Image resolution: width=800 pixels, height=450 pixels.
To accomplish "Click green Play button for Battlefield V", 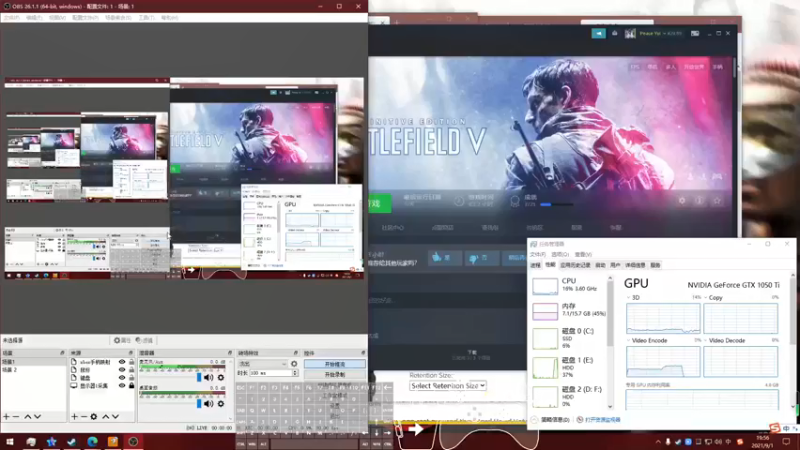I will click(380, 204).
